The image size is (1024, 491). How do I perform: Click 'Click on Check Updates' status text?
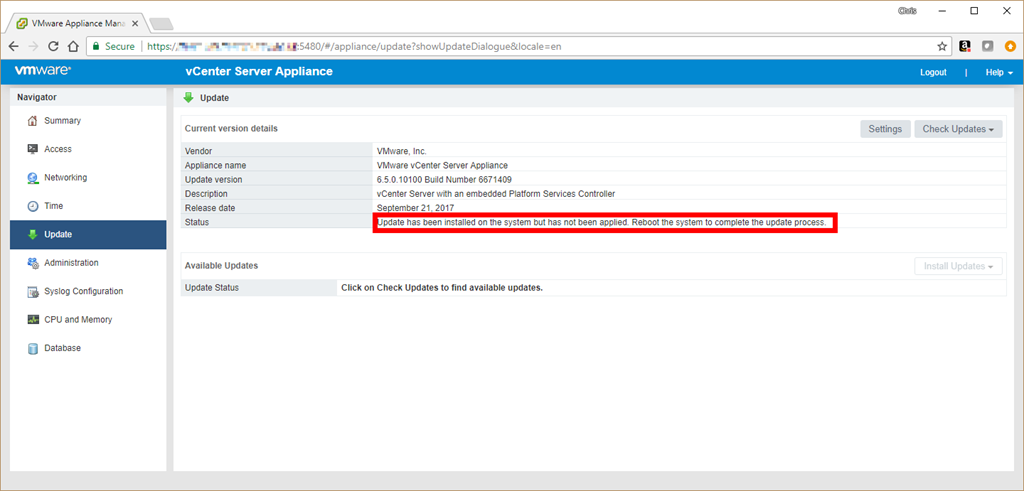tap(442, 288)
